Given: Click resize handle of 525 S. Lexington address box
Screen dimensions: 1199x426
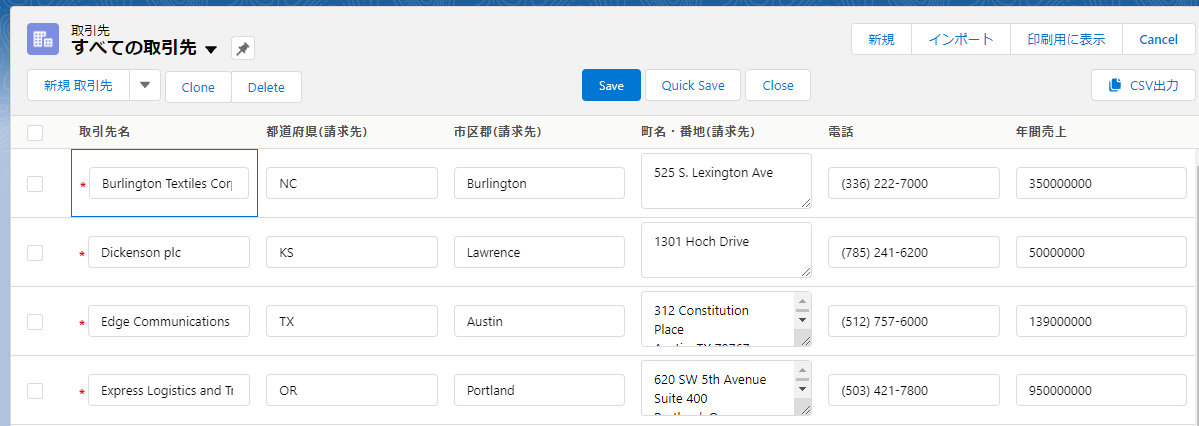Looking at the screenshot, I should (805, 202).
